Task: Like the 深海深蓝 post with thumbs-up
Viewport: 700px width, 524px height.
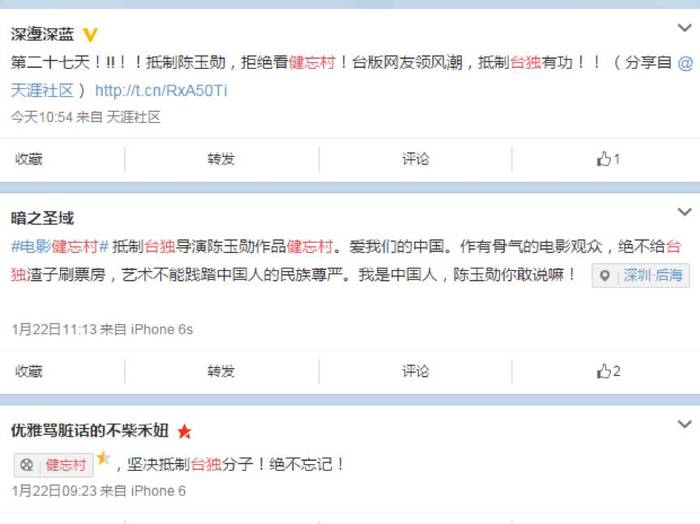Action: [x=608, y=159]
